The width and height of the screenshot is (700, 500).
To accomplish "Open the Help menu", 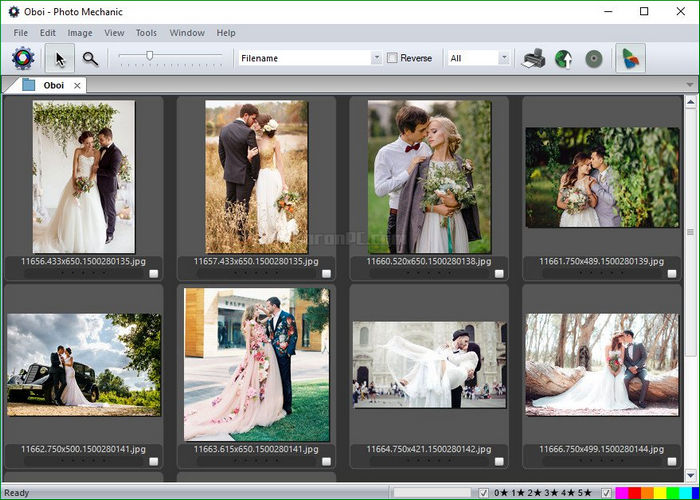I will (226, 33).
